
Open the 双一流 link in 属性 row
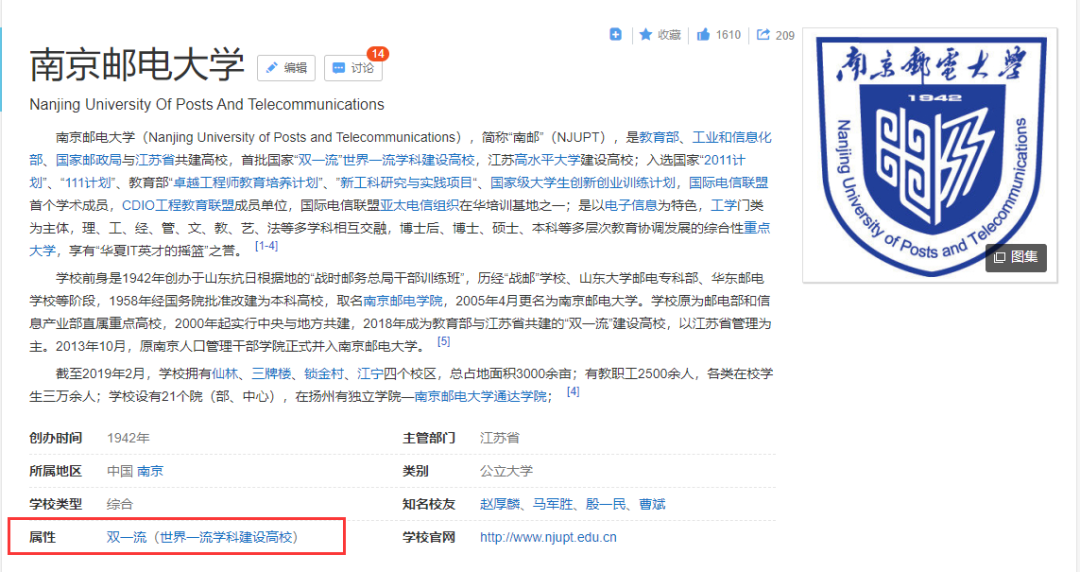[127, 537]
